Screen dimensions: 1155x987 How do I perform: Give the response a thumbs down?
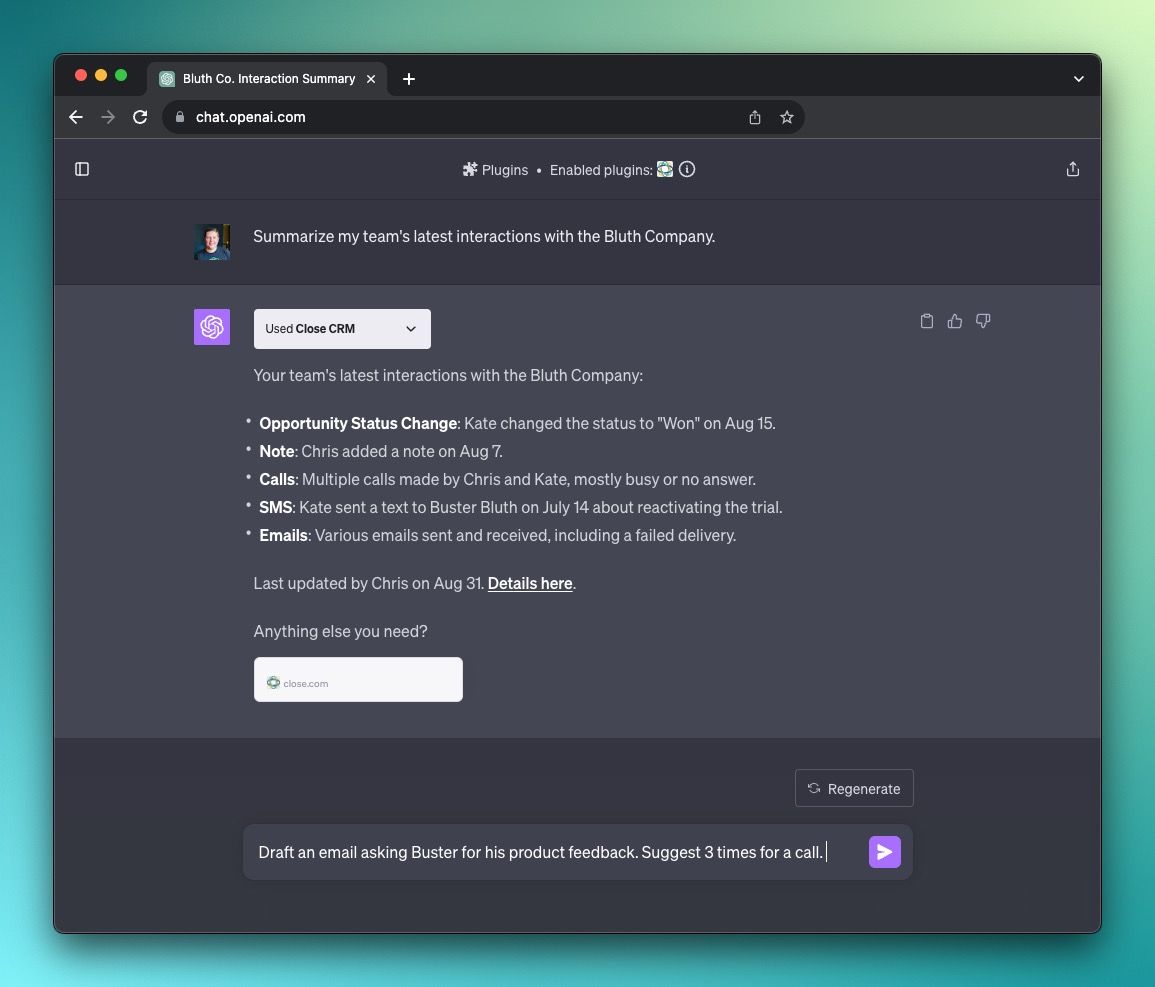click(x=983, y=321)
